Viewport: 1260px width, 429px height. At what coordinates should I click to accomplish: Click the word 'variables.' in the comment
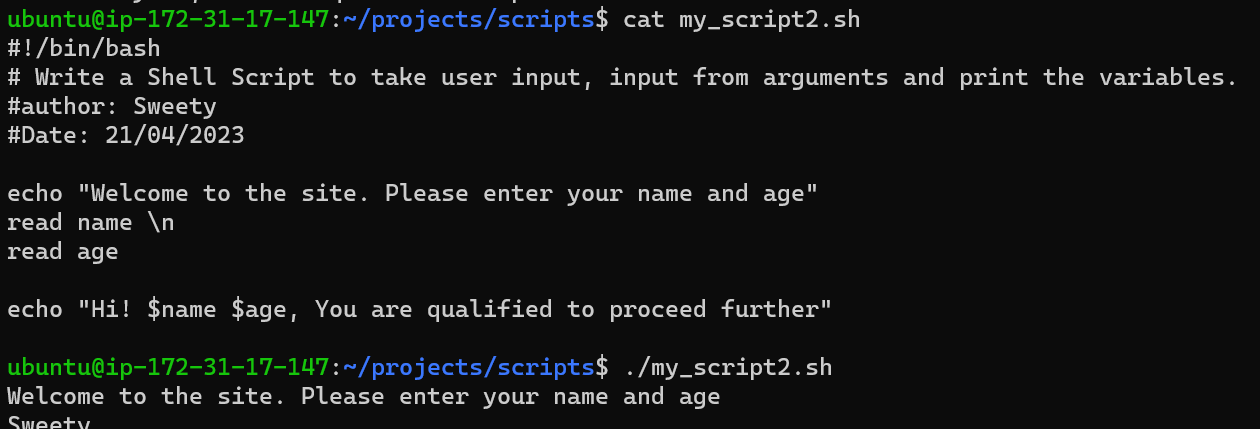(x=1168, y=77)
